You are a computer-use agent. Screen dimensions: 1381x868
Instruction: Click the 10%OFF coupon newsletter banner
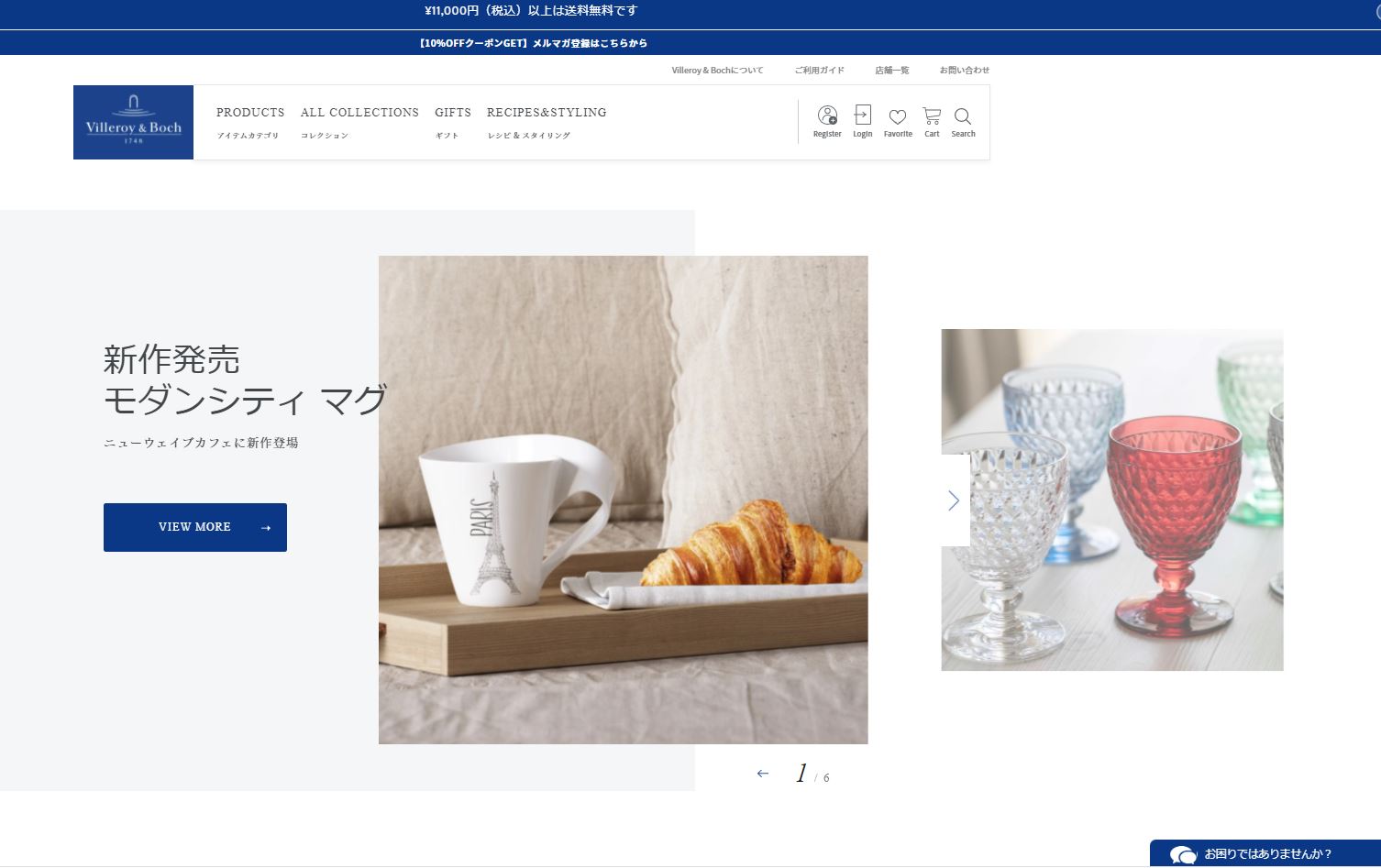533,43
